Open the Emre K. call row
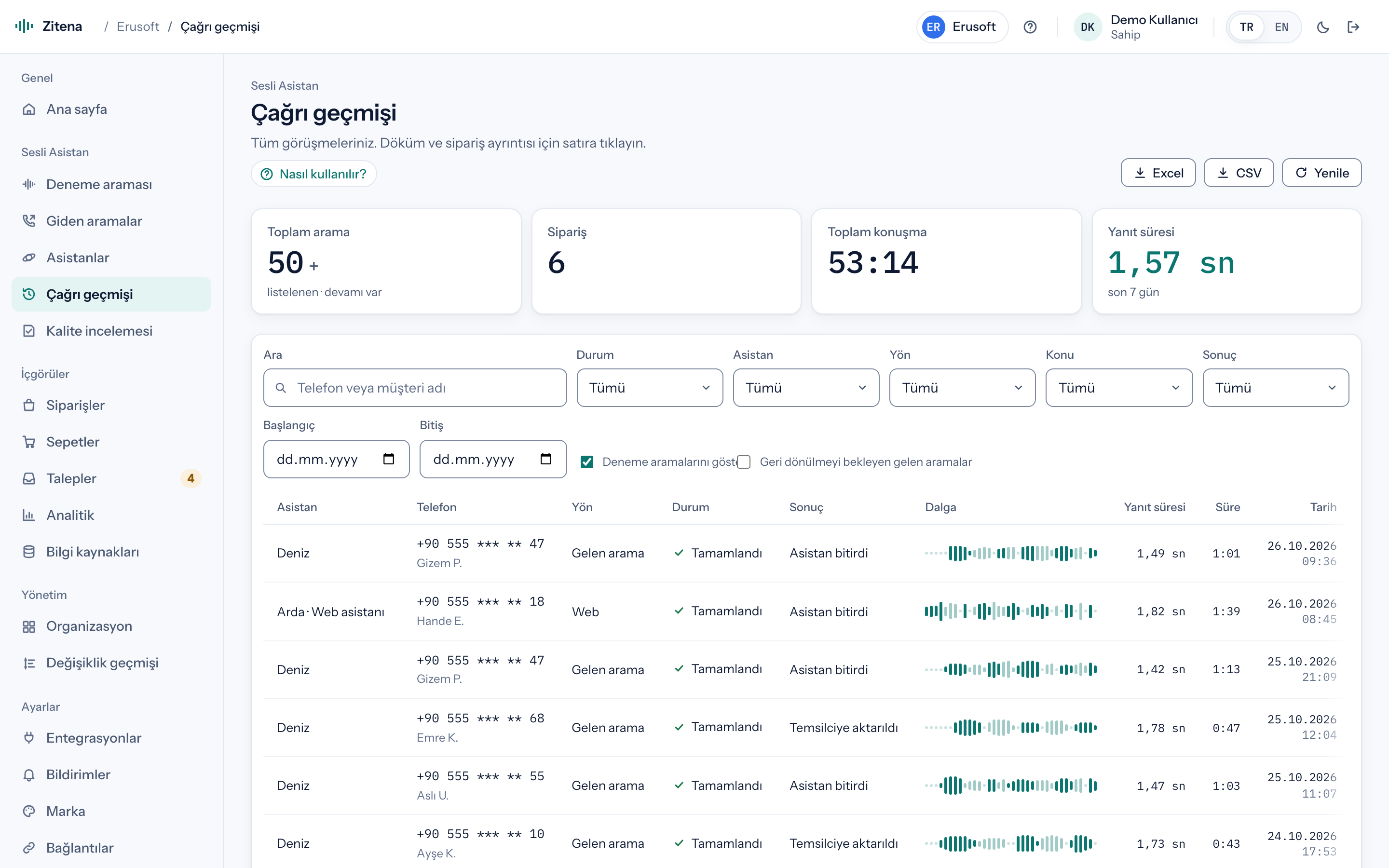The height and width of the screenshot is (868, 1389). pos(806,727)
